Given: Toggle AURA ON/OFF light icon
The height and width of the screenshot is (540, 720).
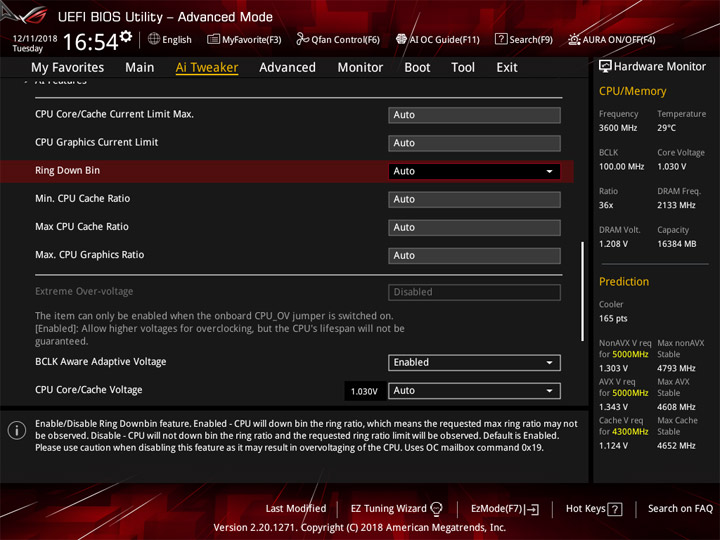Looking at the screenshot, I should [574, 39].
